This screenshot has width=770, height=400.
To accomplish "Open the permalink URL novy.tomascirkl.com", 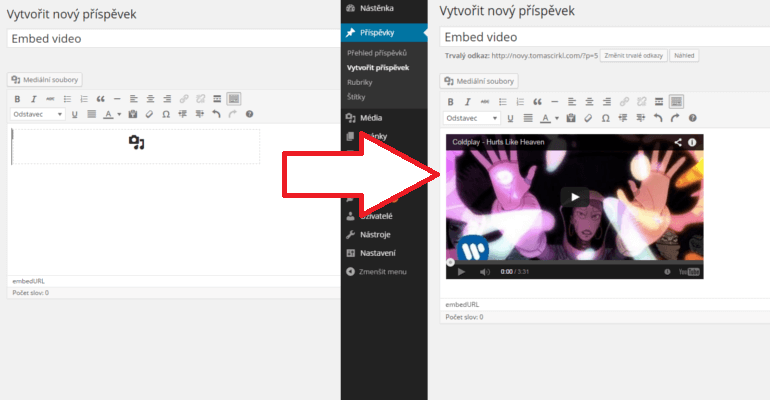I will 544,56.
